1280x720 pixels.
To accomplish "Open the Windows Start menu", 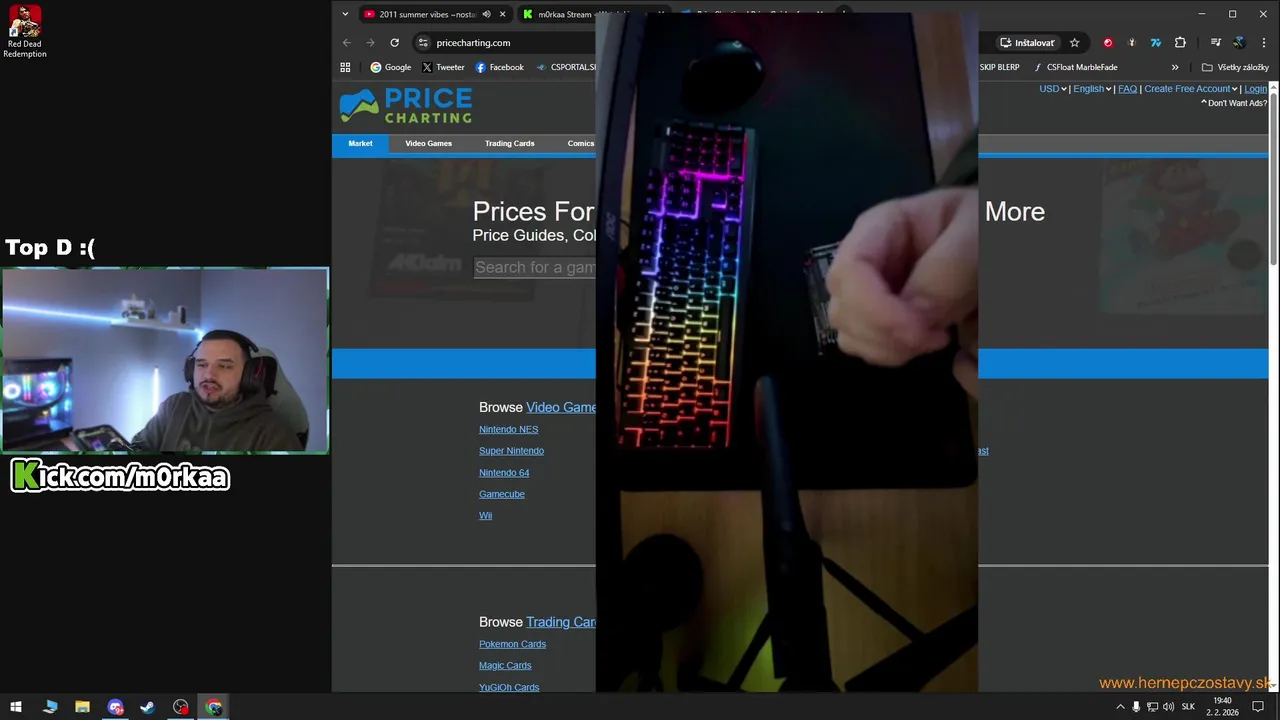I will [x=16, y=707].
